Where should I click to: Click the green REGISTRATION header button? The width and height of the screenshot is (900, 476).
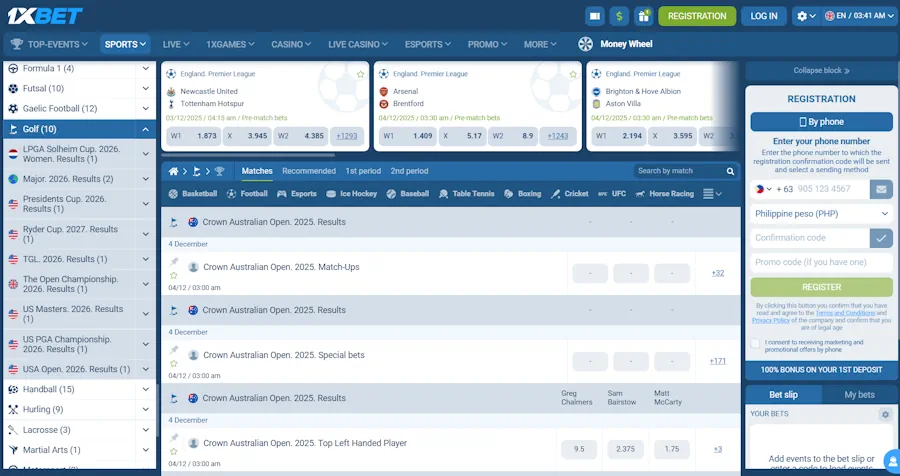pyautogui.click(x=697, y=16)
